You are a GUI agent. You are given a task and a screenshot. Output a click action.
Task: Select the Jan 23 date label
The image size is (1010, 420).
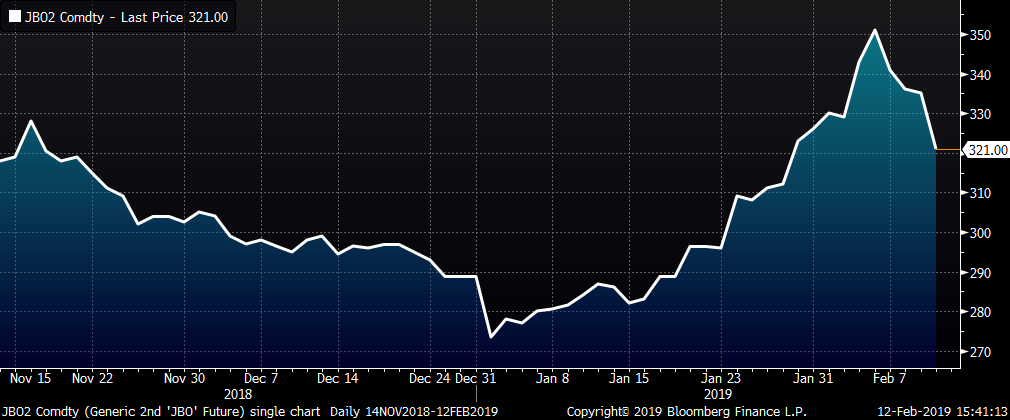pos(721,379)
